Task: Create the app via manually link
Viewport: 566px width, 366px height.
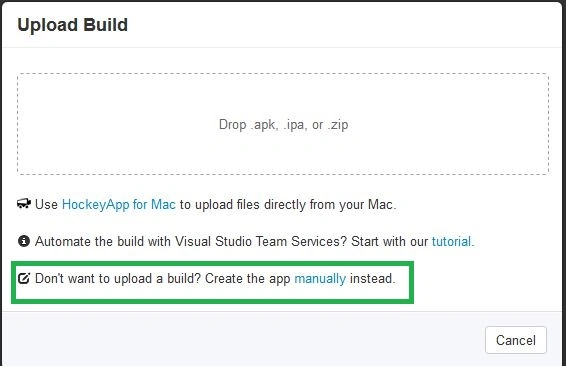Action: tap(320, 279)
